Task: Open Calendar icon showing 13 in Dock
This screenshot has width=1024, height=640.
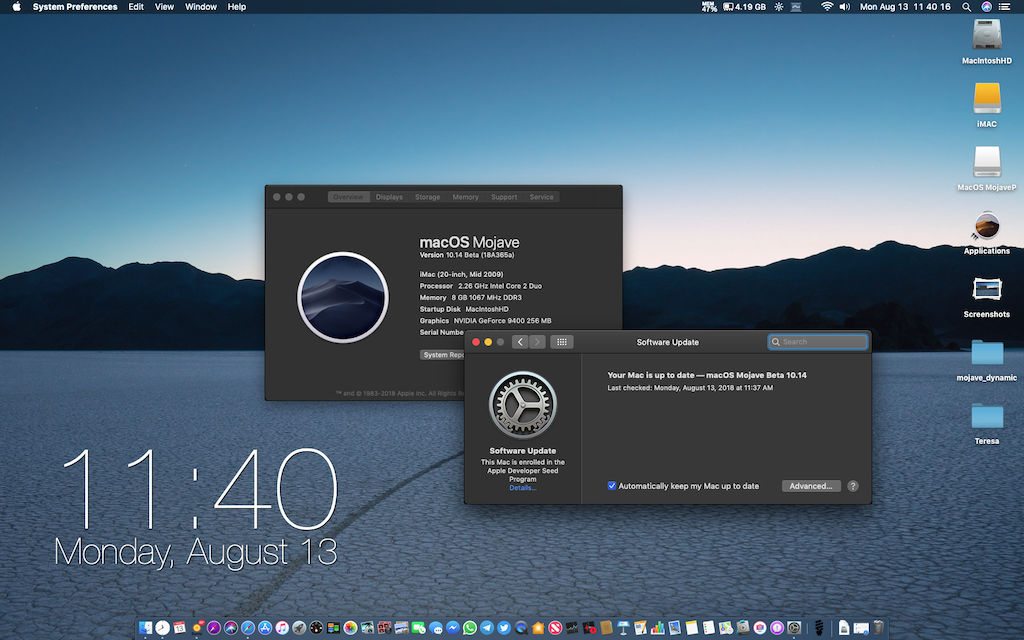Action: (179, 628)
